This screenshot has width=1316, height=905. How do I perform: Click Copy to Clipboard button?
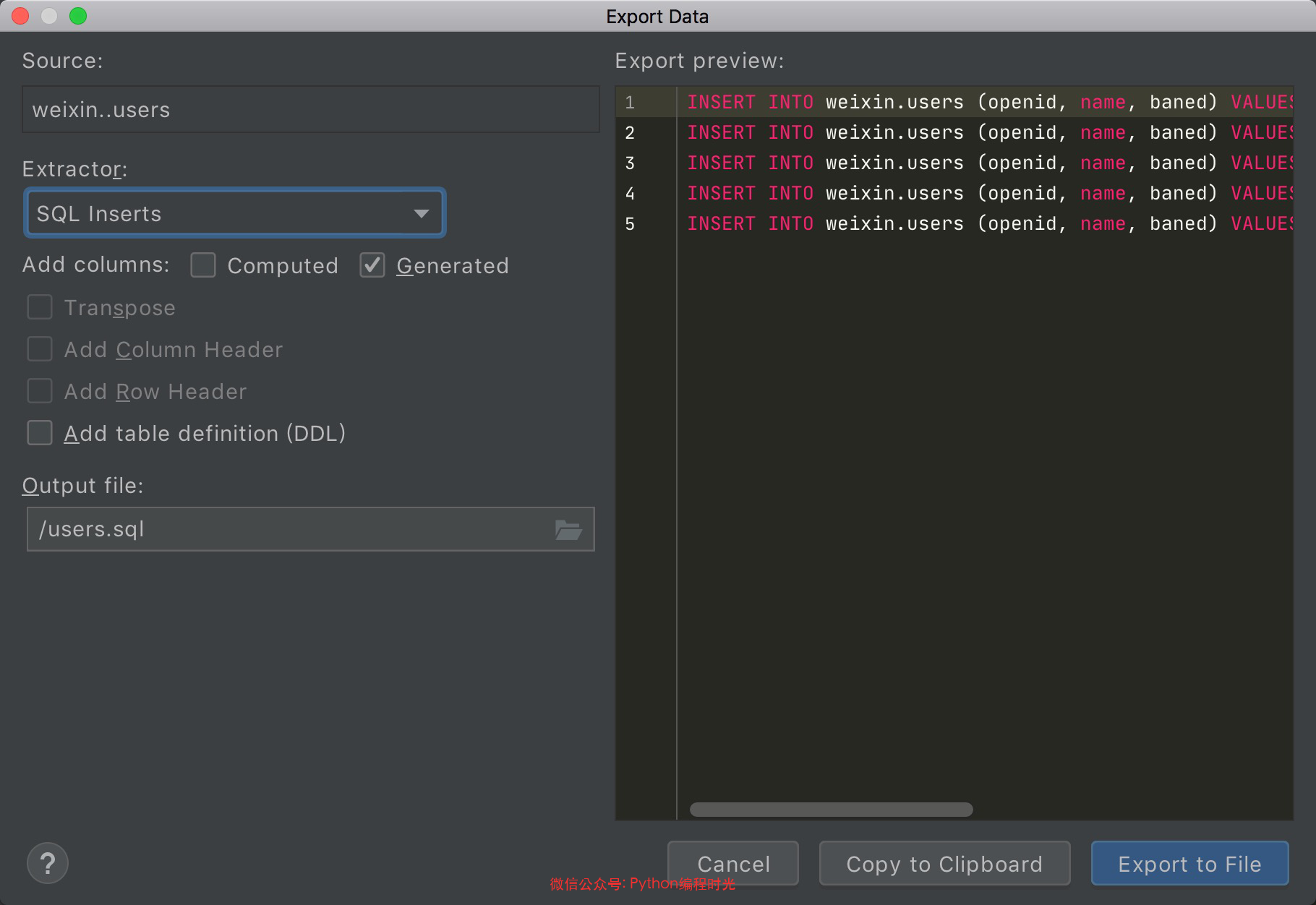[x=944, y=864]
